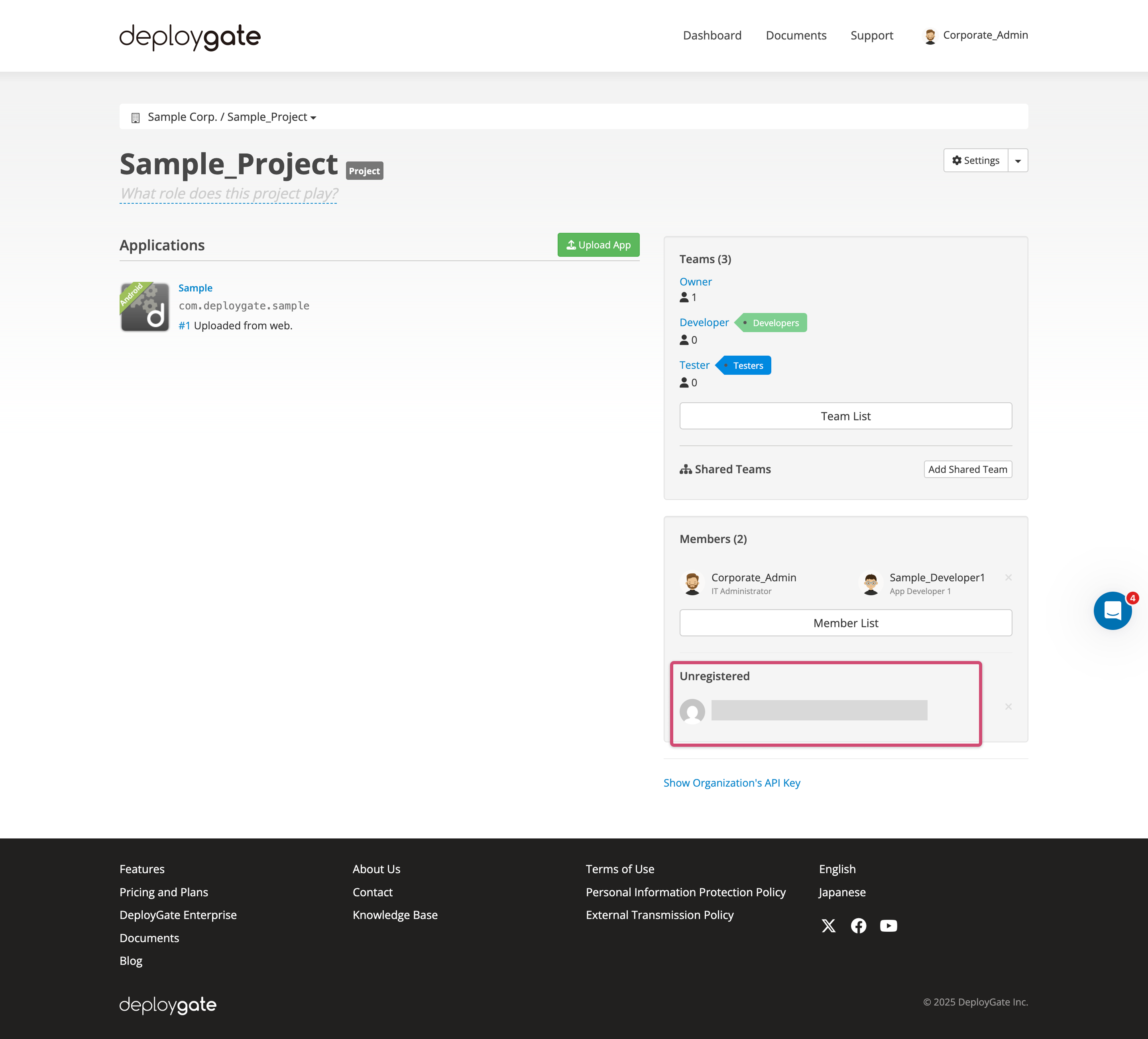1148x1039 pixels.
Task: Open DeployGate's Facebook page
Action: 858,926
